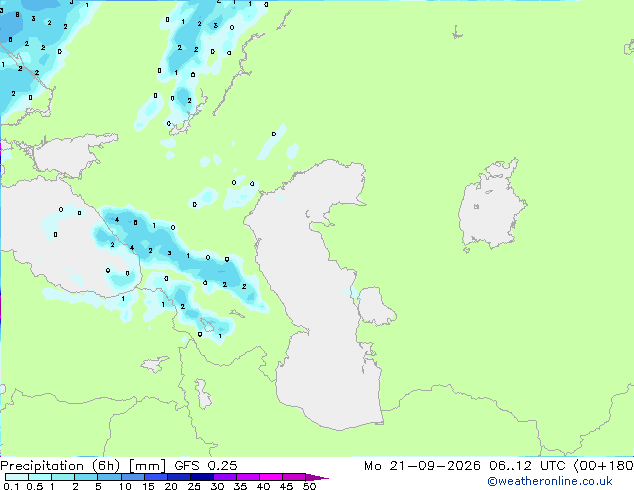The image size is (634, 490).
Task: Click Lake Van in eastern Turkey
Action: point(155,364)
